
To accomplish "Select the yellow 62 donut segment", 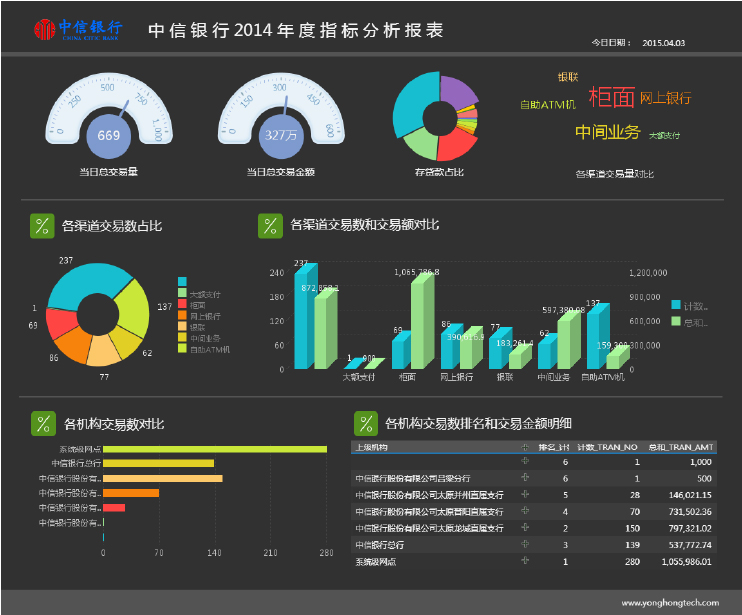I will [x=125, y=341].
